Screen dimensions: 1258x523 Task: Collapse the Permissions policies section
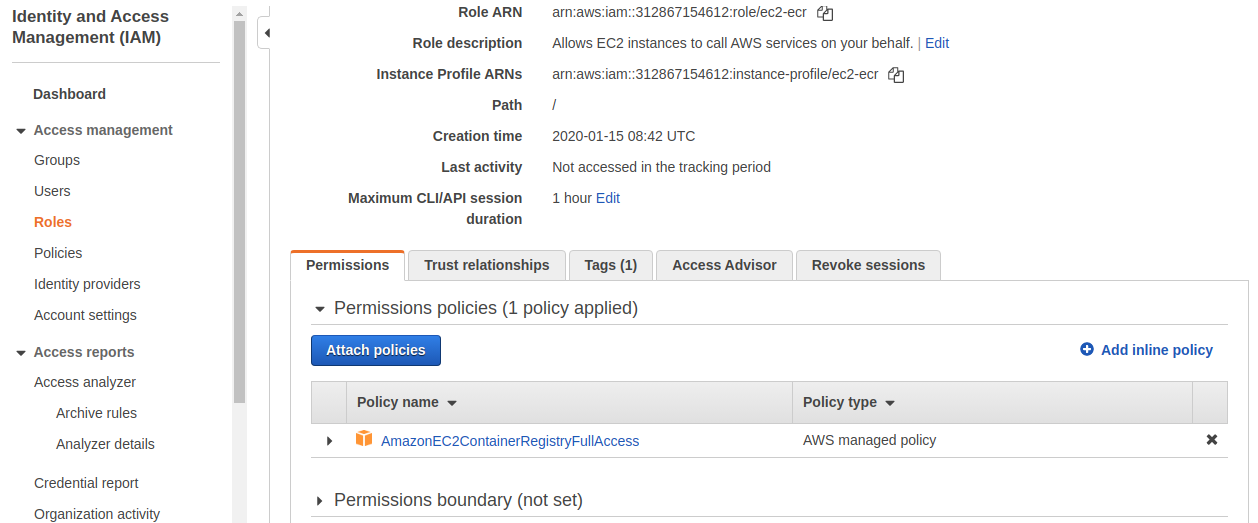320,309
